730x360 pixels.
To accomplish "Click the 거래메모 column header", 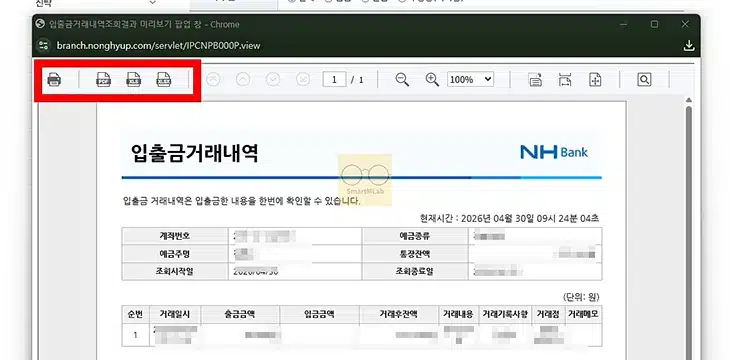I will click(583, 314).
